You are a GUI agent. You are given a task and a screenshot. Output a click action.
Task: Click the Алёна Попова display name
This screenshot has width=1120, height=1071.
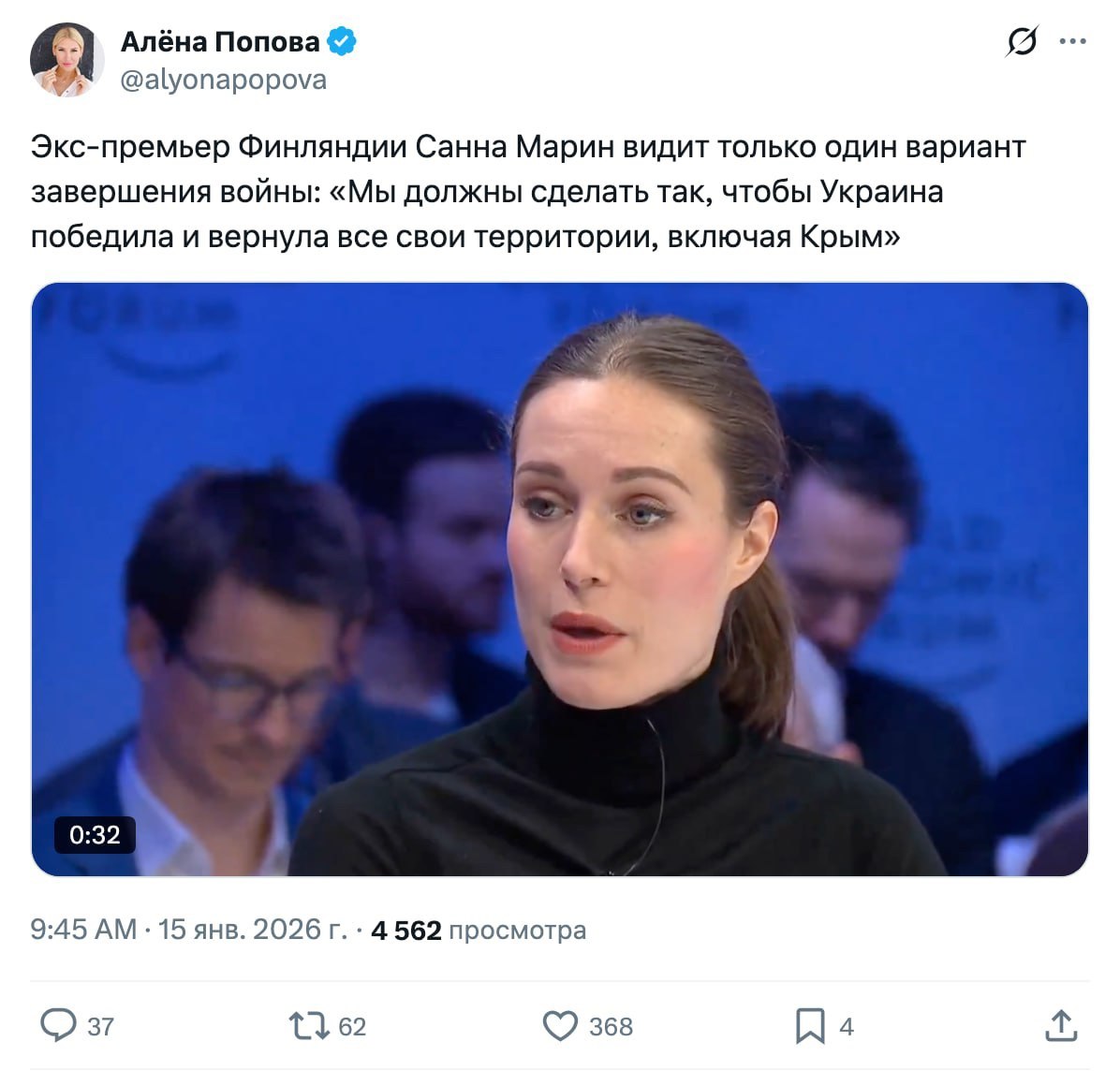coord(220,41)
